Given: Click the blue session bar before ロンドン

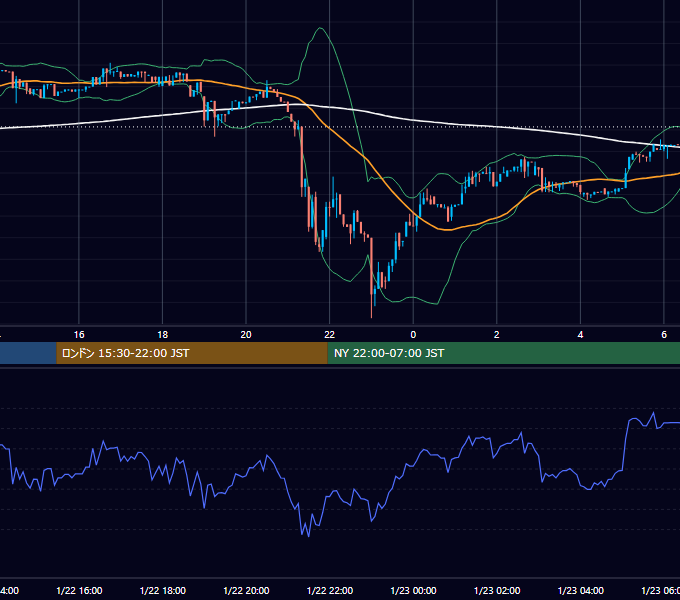Looking at the screenshot, I should coord(28,353).
